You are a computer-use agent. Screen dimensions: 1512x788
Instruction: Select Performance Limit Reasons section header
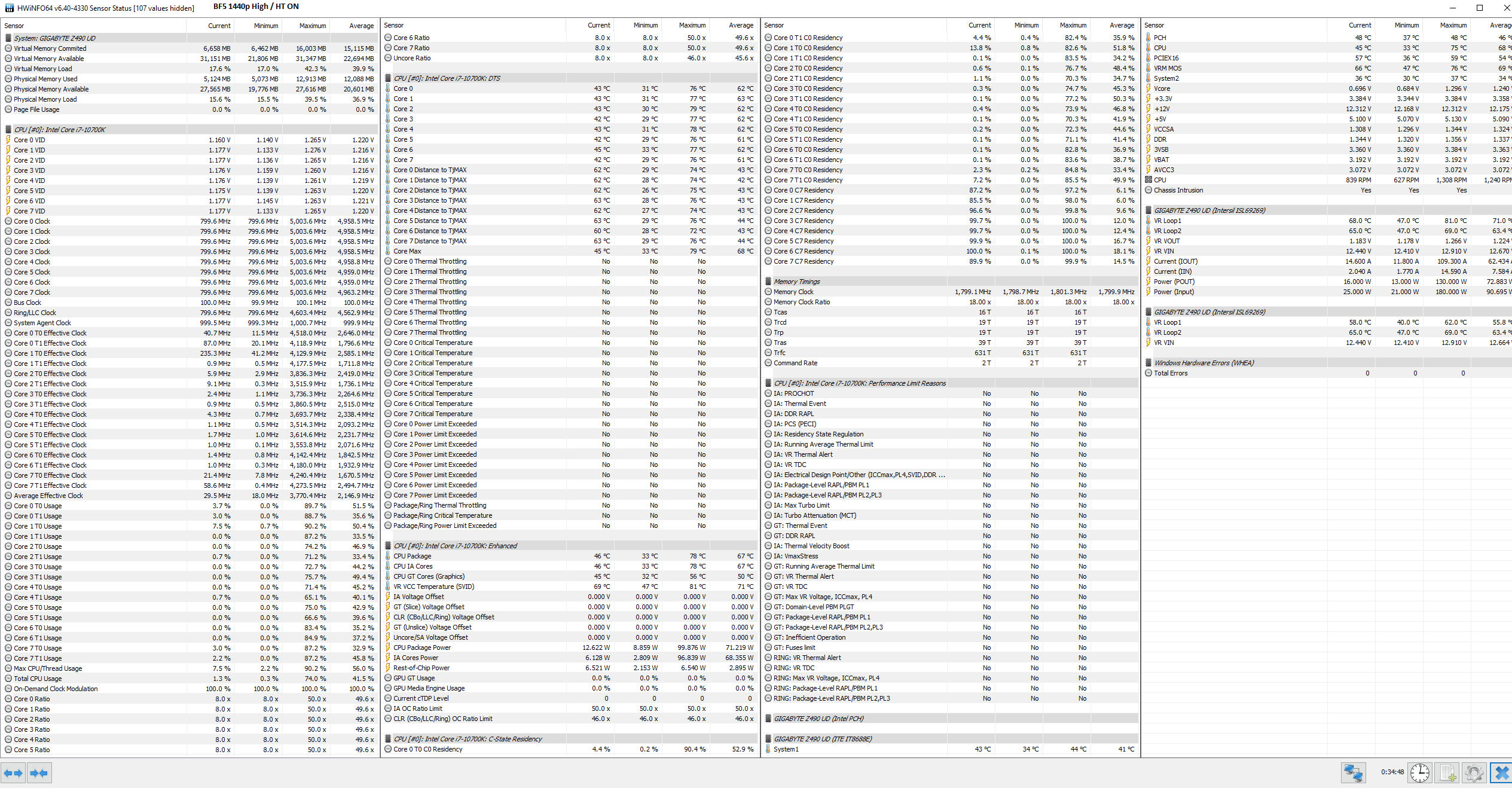[951, 383]
